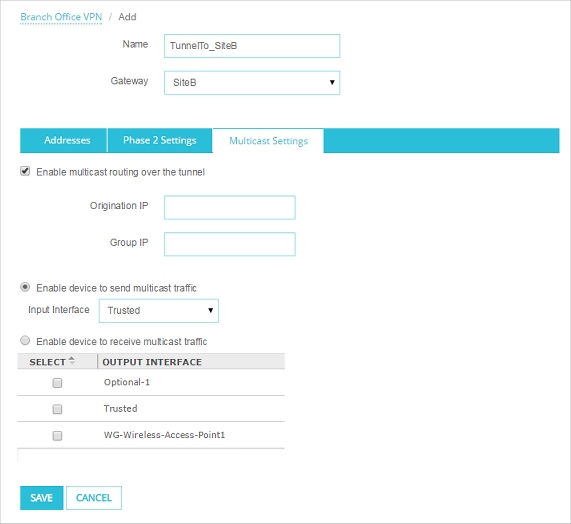Image resolution: width=571 pixels, height=524 pixels.
Task: Select Enable device to send multicast traffic
Action: pos(25,287)
